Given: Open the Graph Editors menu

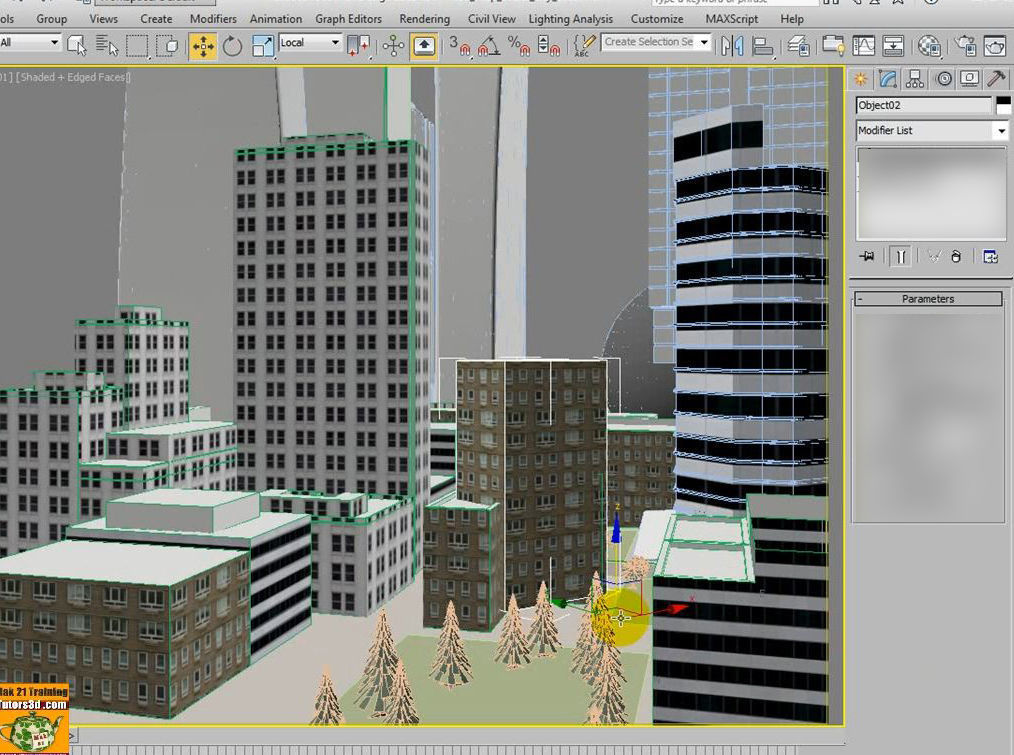Looking at the screenshot, I should point(348,19).
